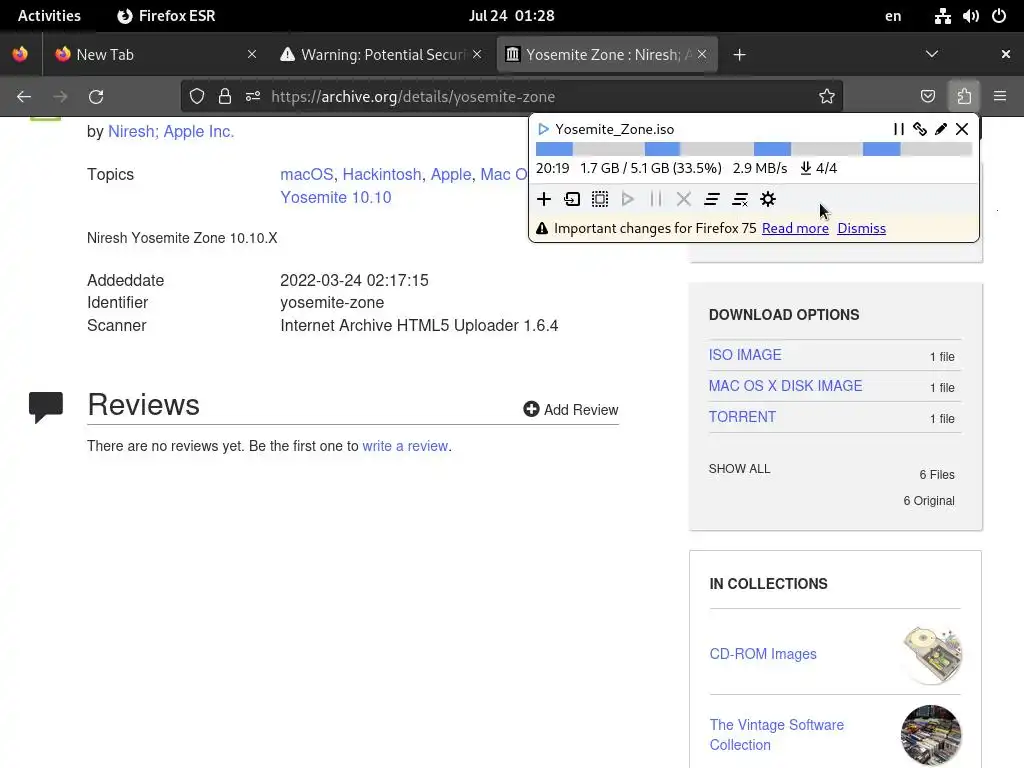The image size is (1024, 768).
Task: Dismiss the Firefox 75 notice
Action: [x=861, y=229]
